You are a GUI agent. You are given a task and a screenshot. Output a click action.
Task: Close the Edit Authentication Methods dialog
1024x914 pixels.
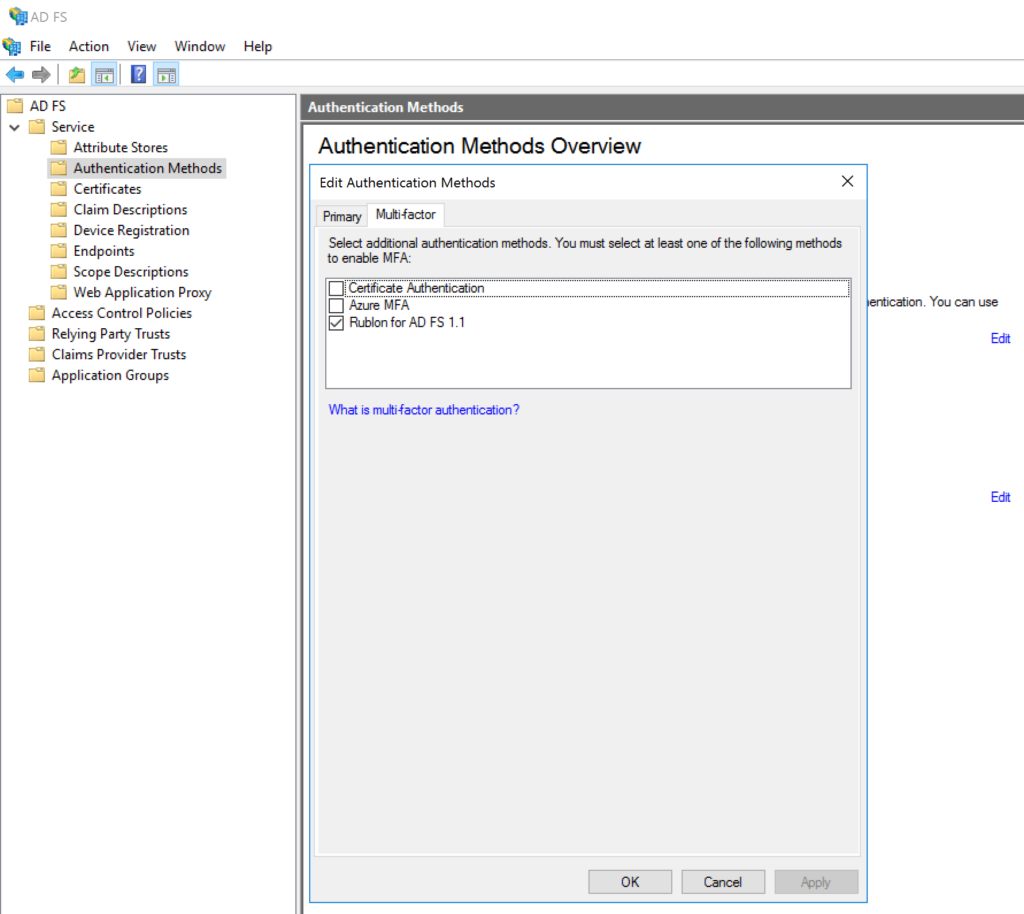[x=847, y=181]
